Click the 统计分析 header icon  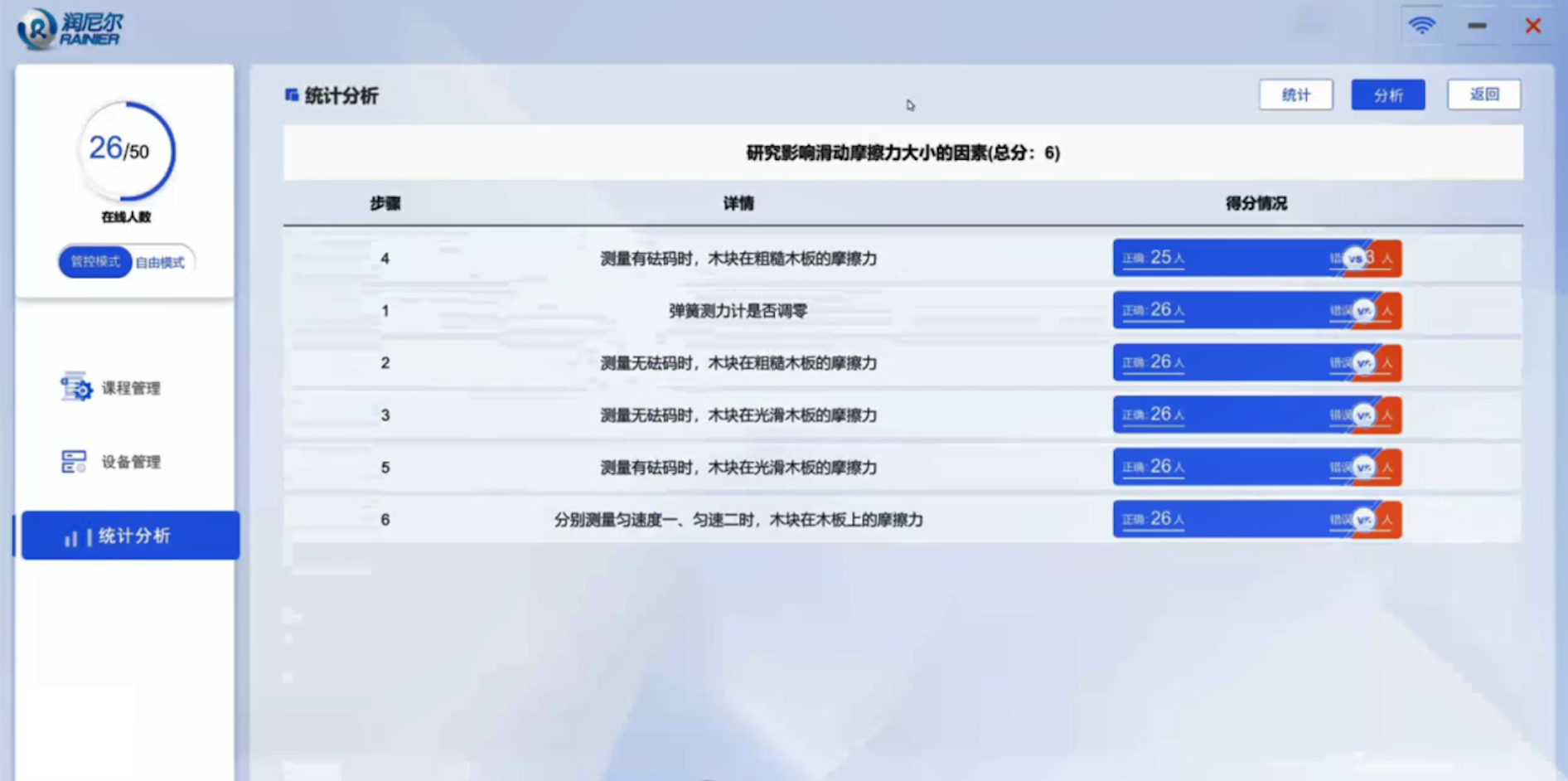coord(292,95)
